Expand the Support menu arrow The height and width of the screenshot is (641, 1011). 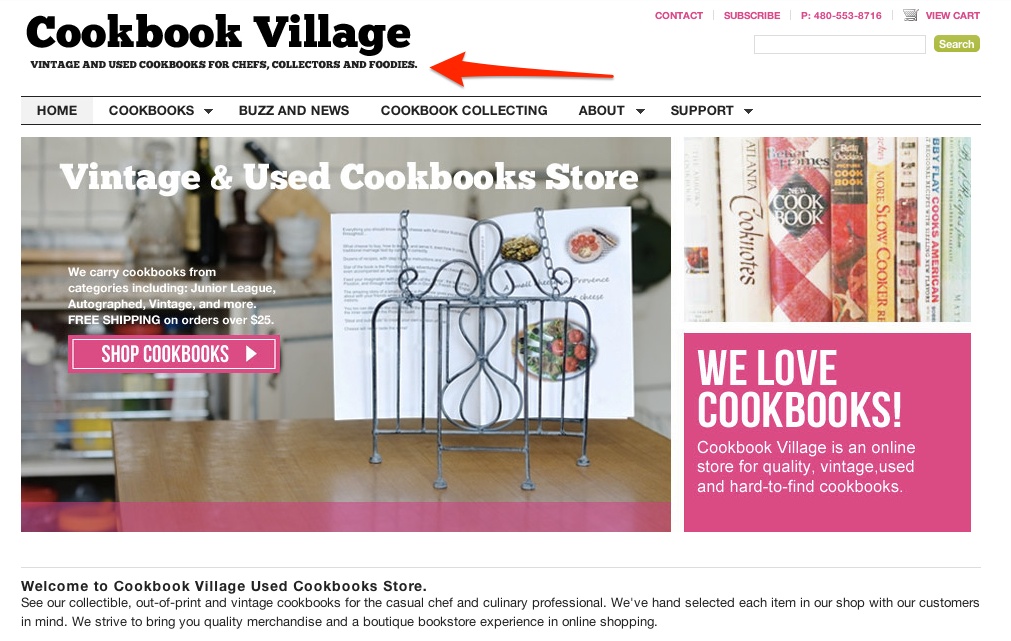(749, 112)
